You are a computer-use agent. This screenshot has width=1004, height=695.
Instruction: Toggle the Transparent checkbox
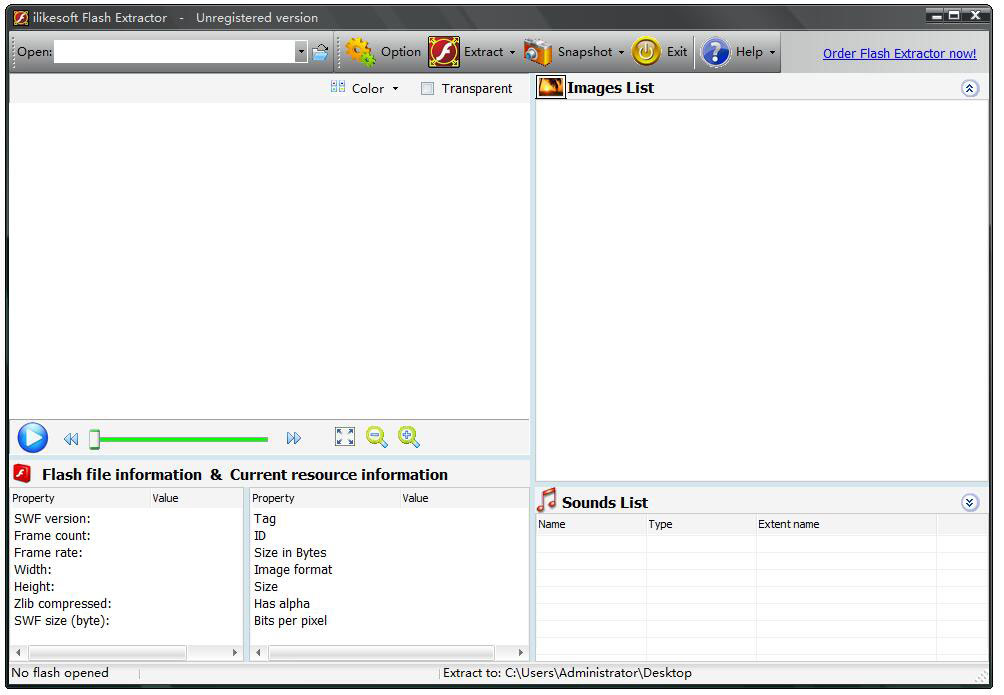[x=427, y=88]
